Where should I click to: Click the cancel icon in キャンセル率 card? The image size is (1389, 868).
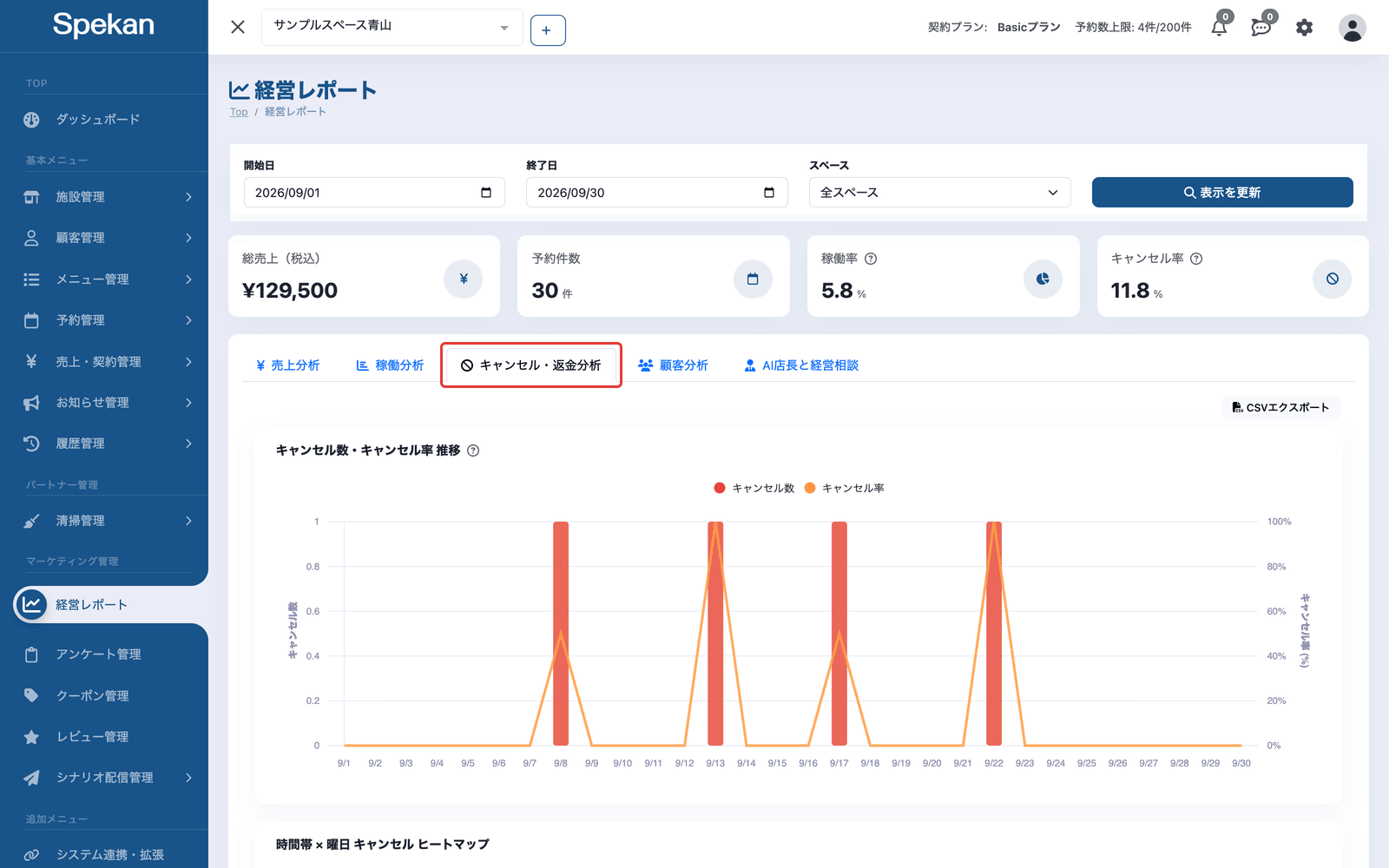(1333, 279)
